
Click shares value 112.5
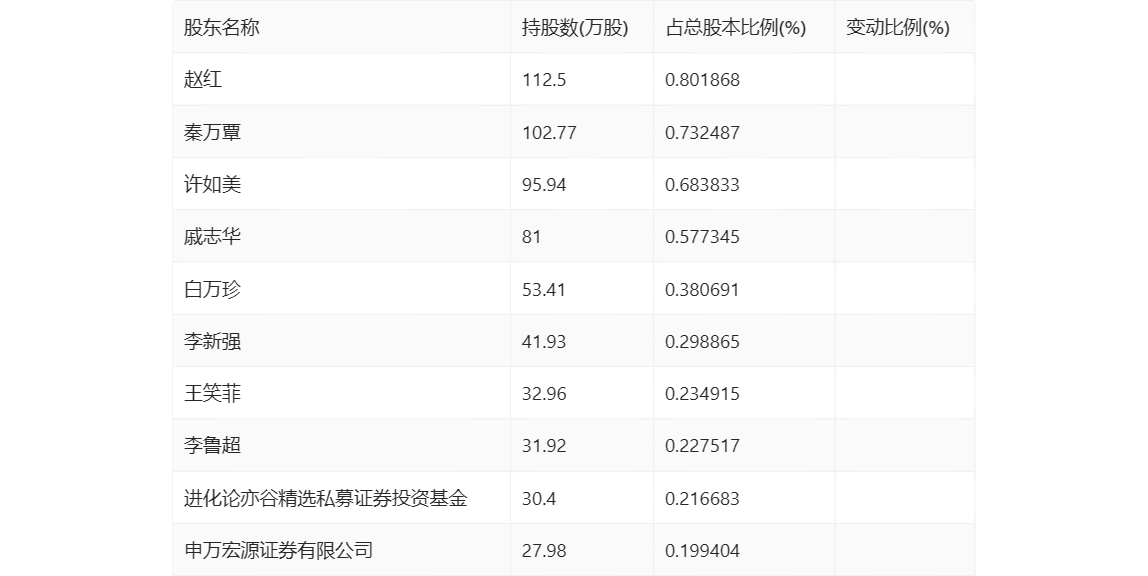click(544, 80)
